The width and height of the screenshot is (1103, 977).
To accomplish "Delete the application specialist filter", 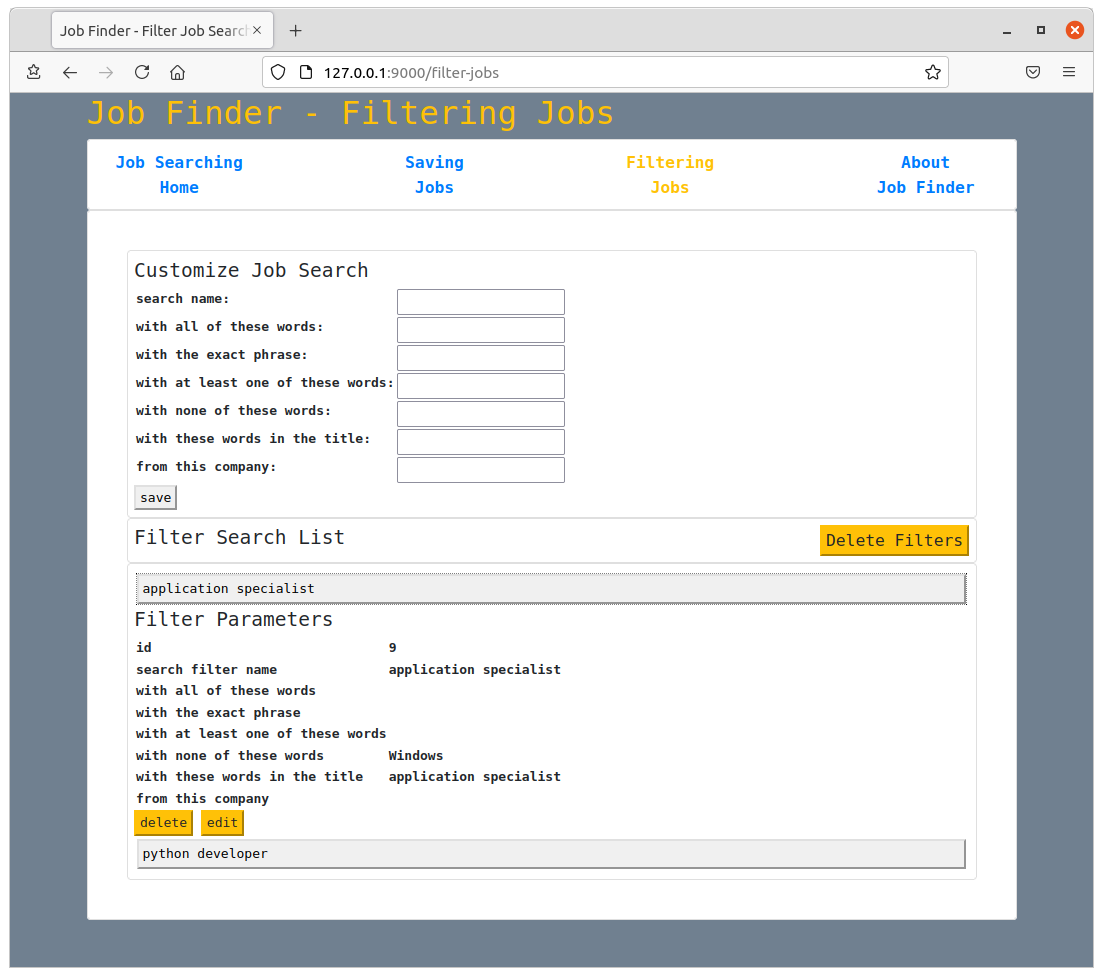I will (163, 823).
